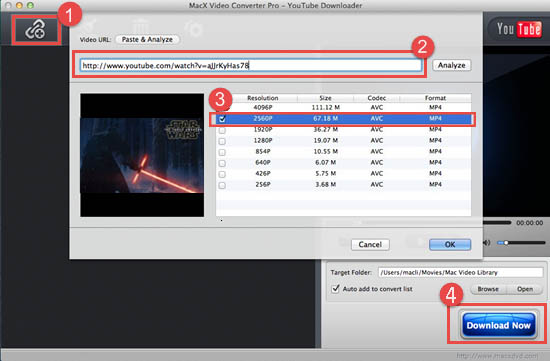Select the 4096P row text
Image resolution: width=550 pixels, height=361 pixels.
[263, 107]
